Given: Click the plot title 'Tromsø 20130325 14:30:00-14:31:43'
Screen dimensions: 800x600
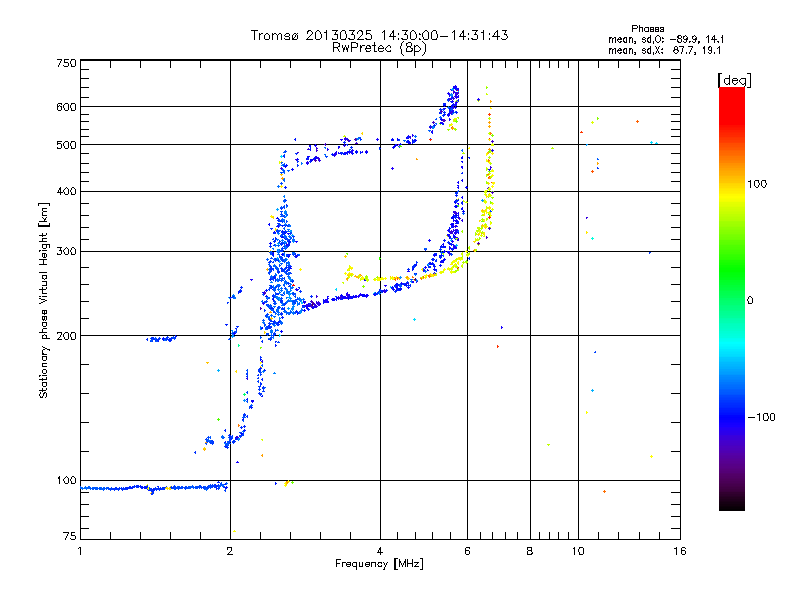Looking at the screenshot, I should pos(379,35).
